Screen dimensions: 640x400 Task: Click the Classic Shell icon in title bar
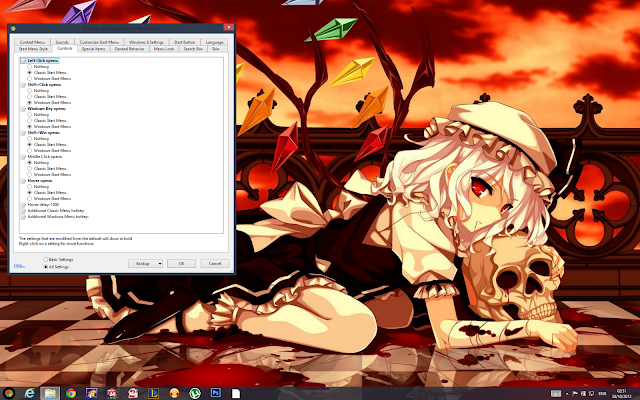pyautogui.click(x=13, y=28)
